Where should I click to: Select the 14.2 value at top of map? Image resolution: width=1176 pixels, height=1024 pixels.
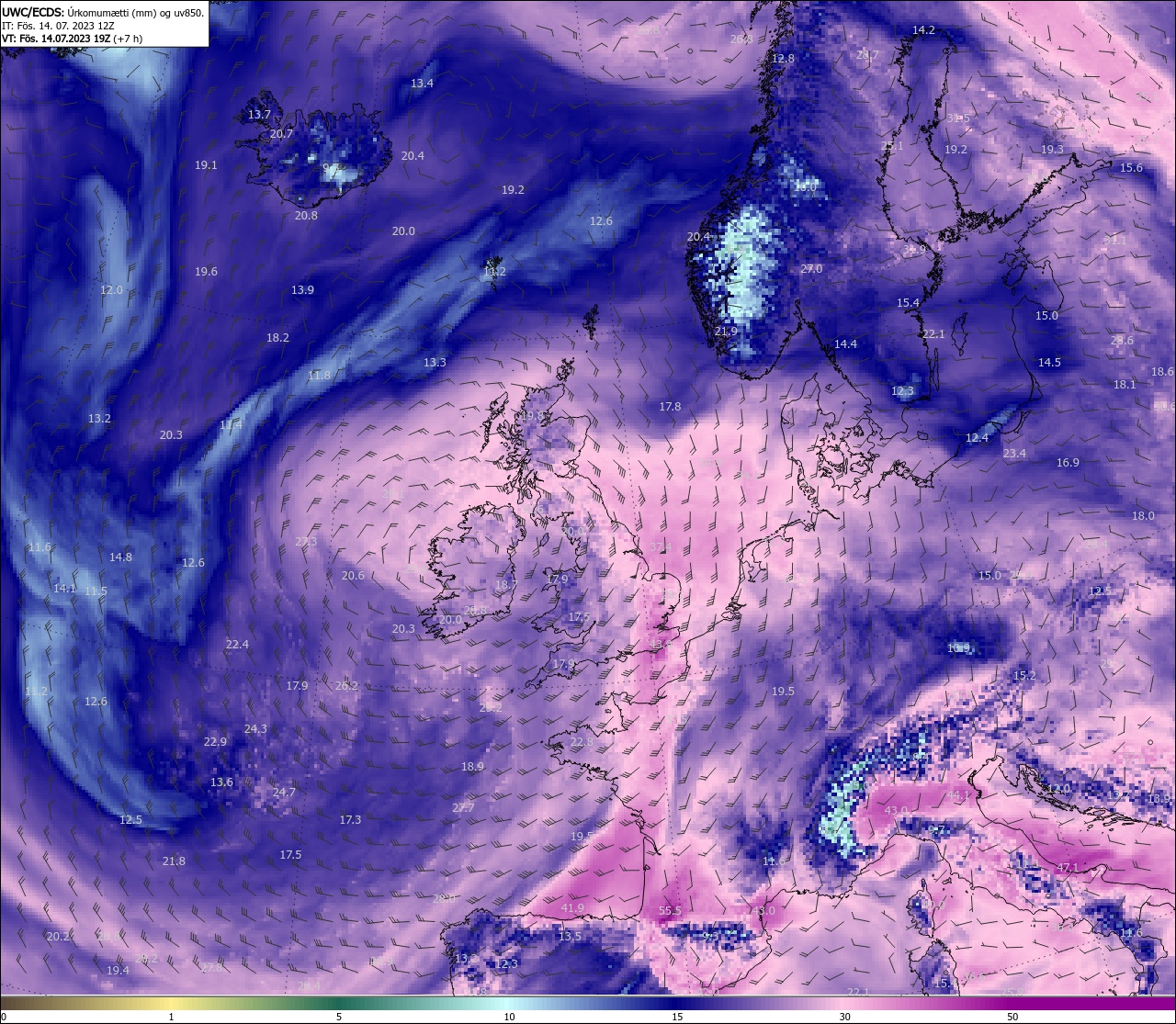click(x=923, y=30)
